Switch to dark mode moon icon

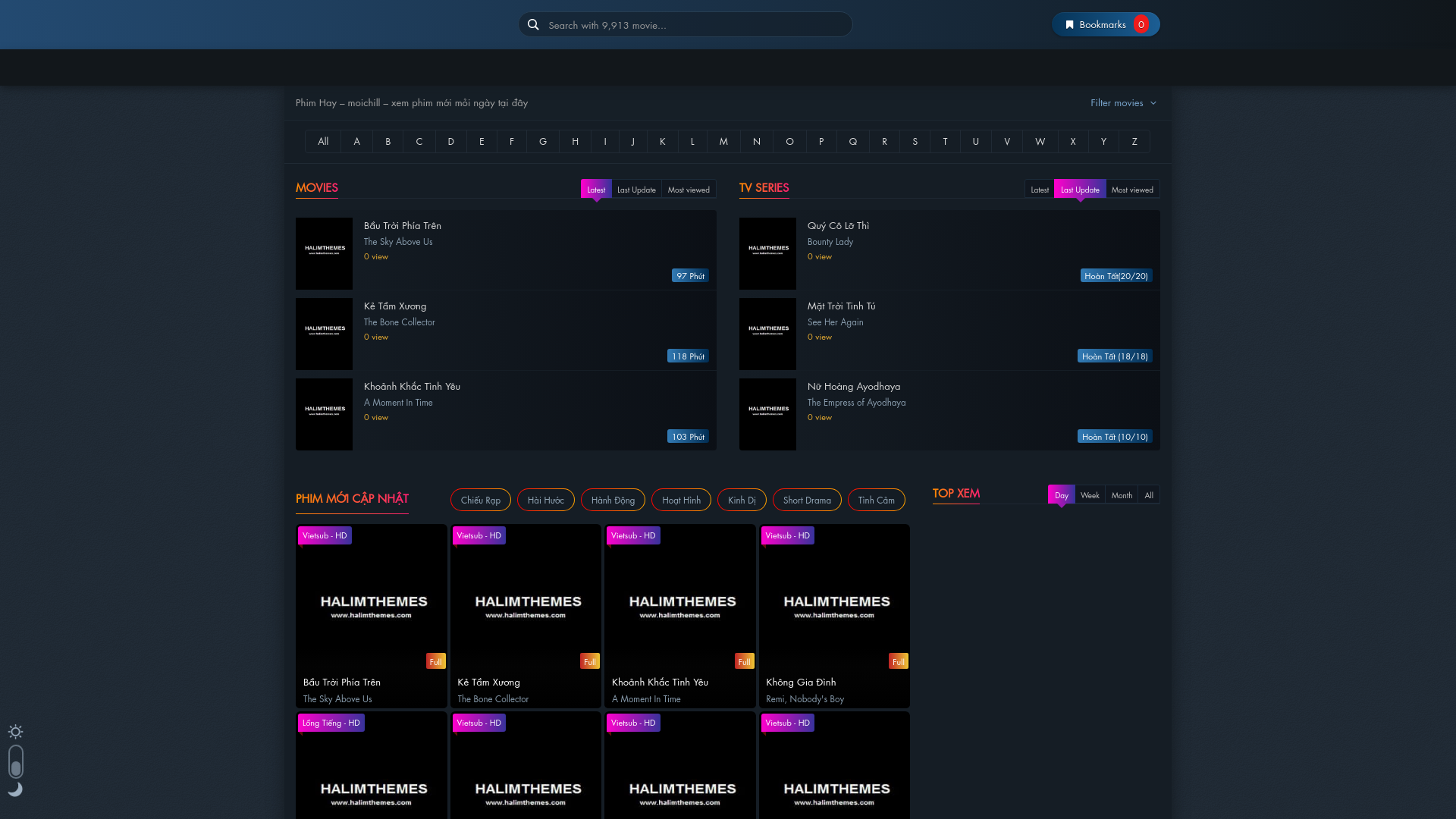click(15, 789)
